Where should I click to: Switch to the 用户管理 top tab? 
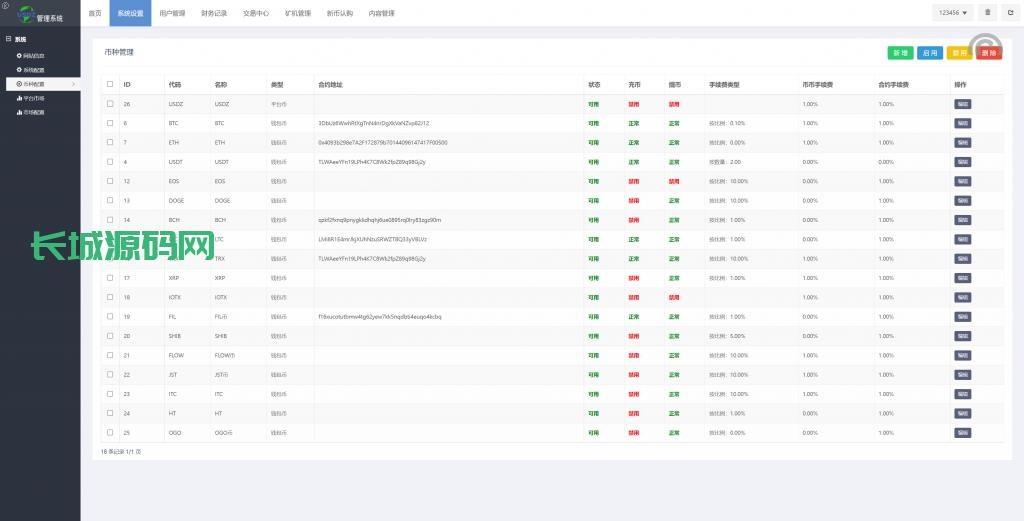tap(172, 13)
